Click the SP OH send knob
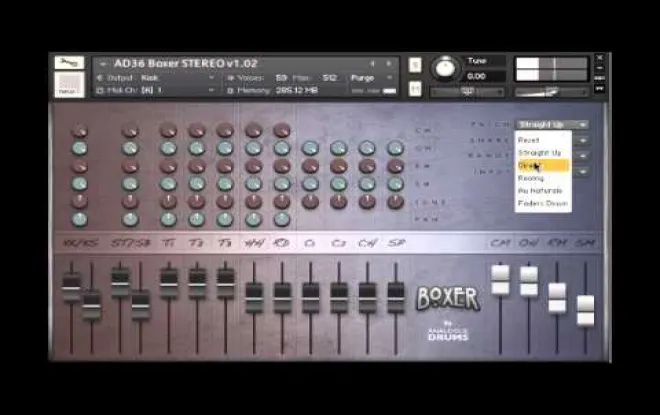This screenshot has height=415, width=660. point(395,148)
